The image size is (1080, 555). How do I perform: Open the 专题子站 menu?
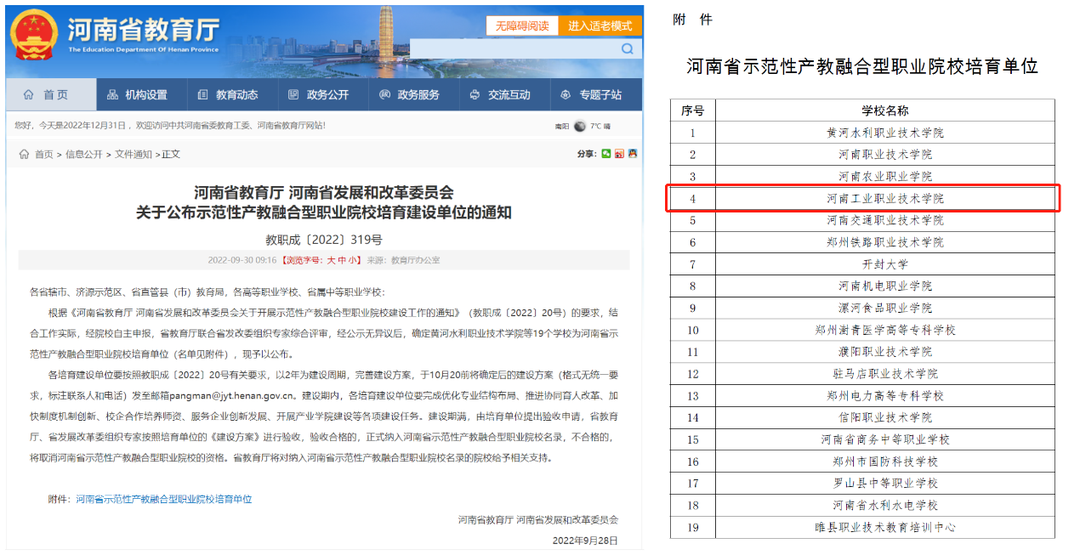pos(596,94)
